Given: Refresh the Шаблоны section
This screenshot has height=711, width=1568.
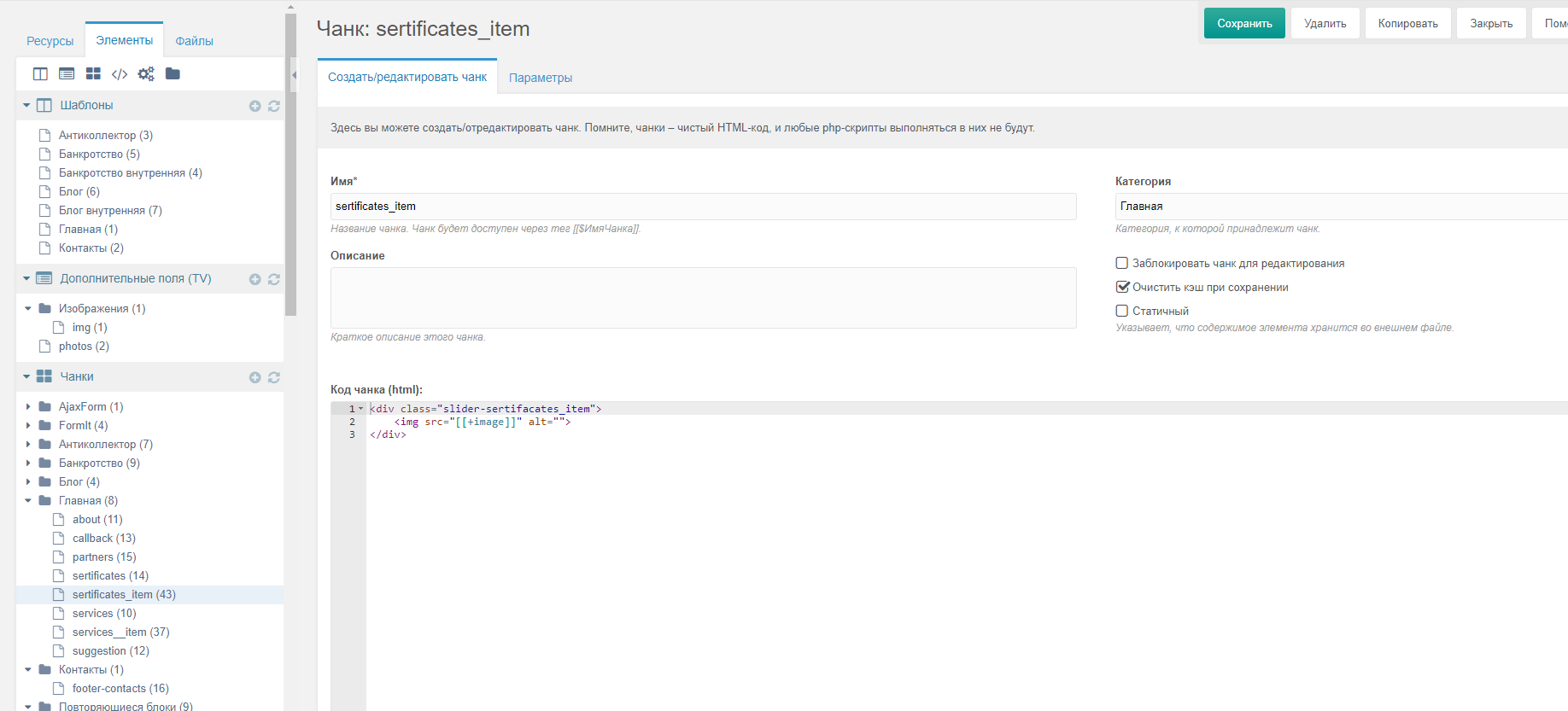Looking at the screenshot, I should tap(274, 106).
